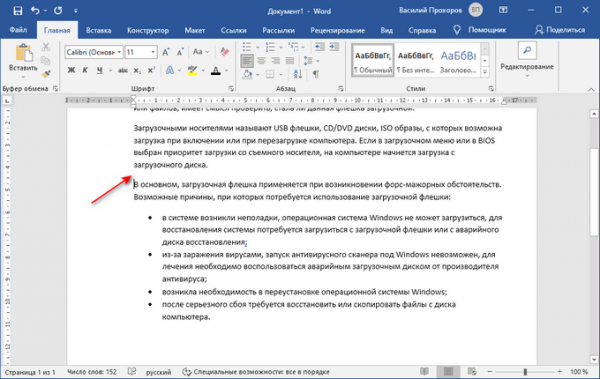600x379 pixels.
Task: Sort text with the A-Z icon
Action: click(x=298, y=74)
